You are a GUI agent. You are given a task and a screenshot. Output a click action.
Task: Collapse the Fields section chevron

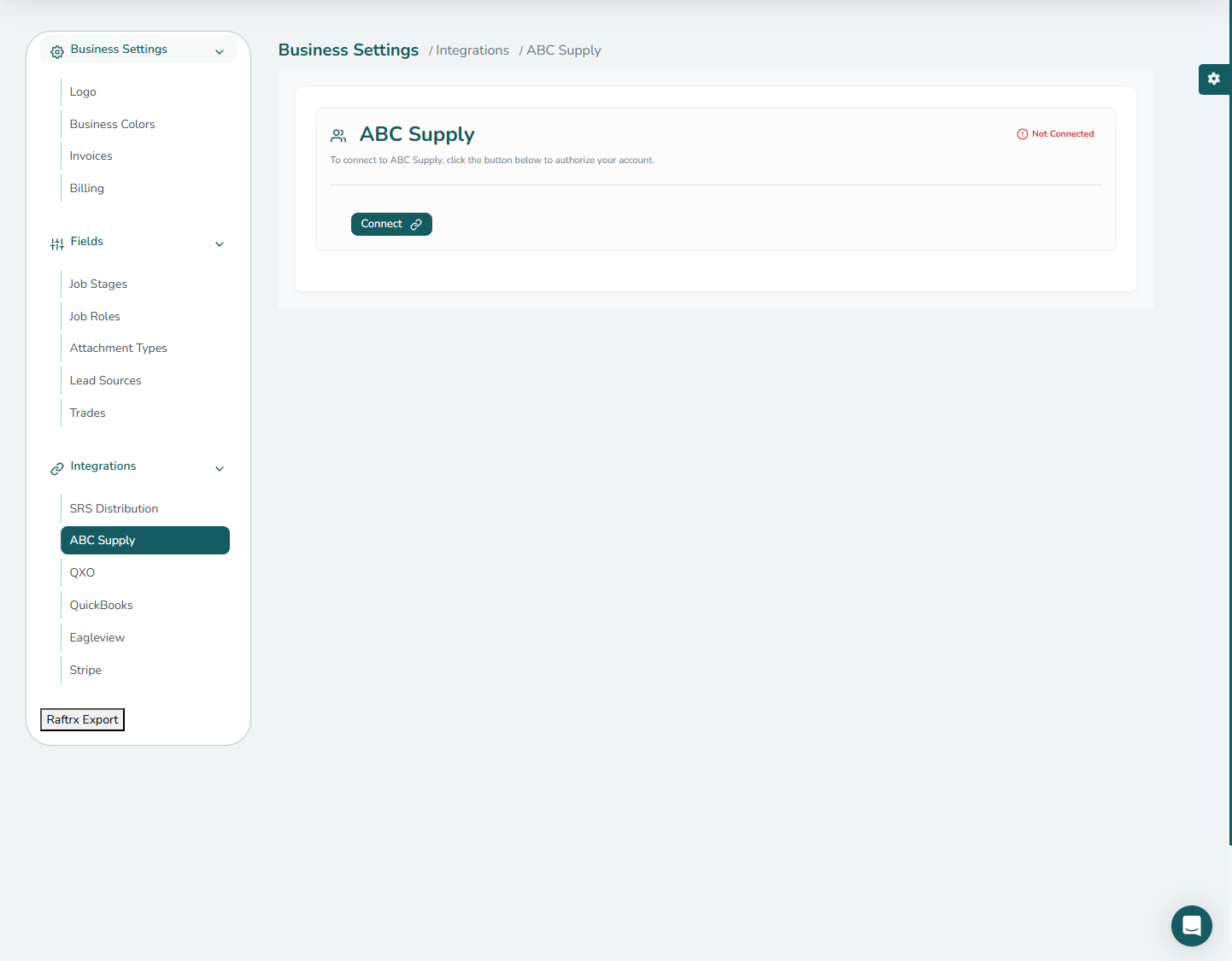(x=220, y=244)
